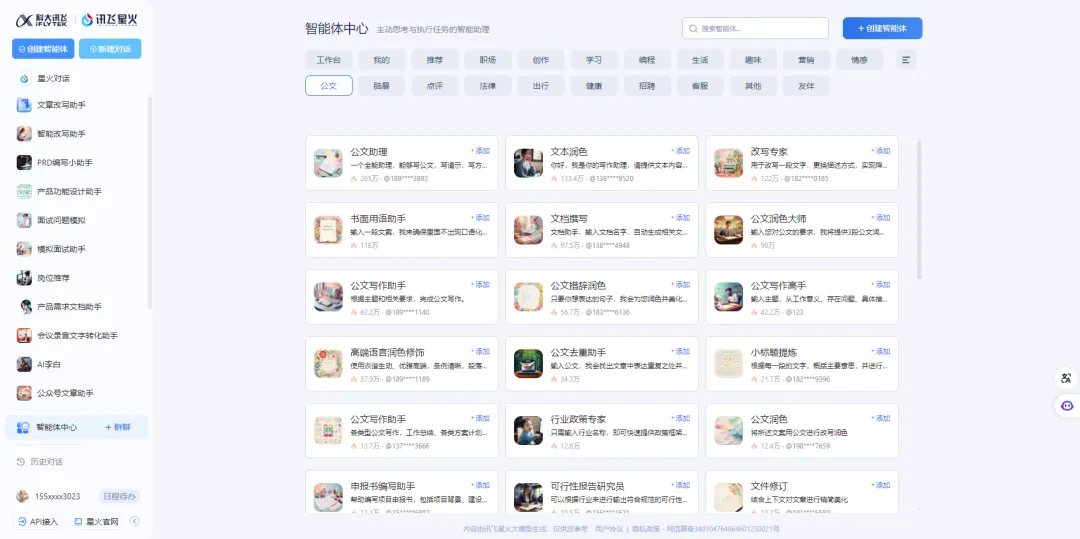Click the top-right blue 创建智能体 button

tap(882, 28)
